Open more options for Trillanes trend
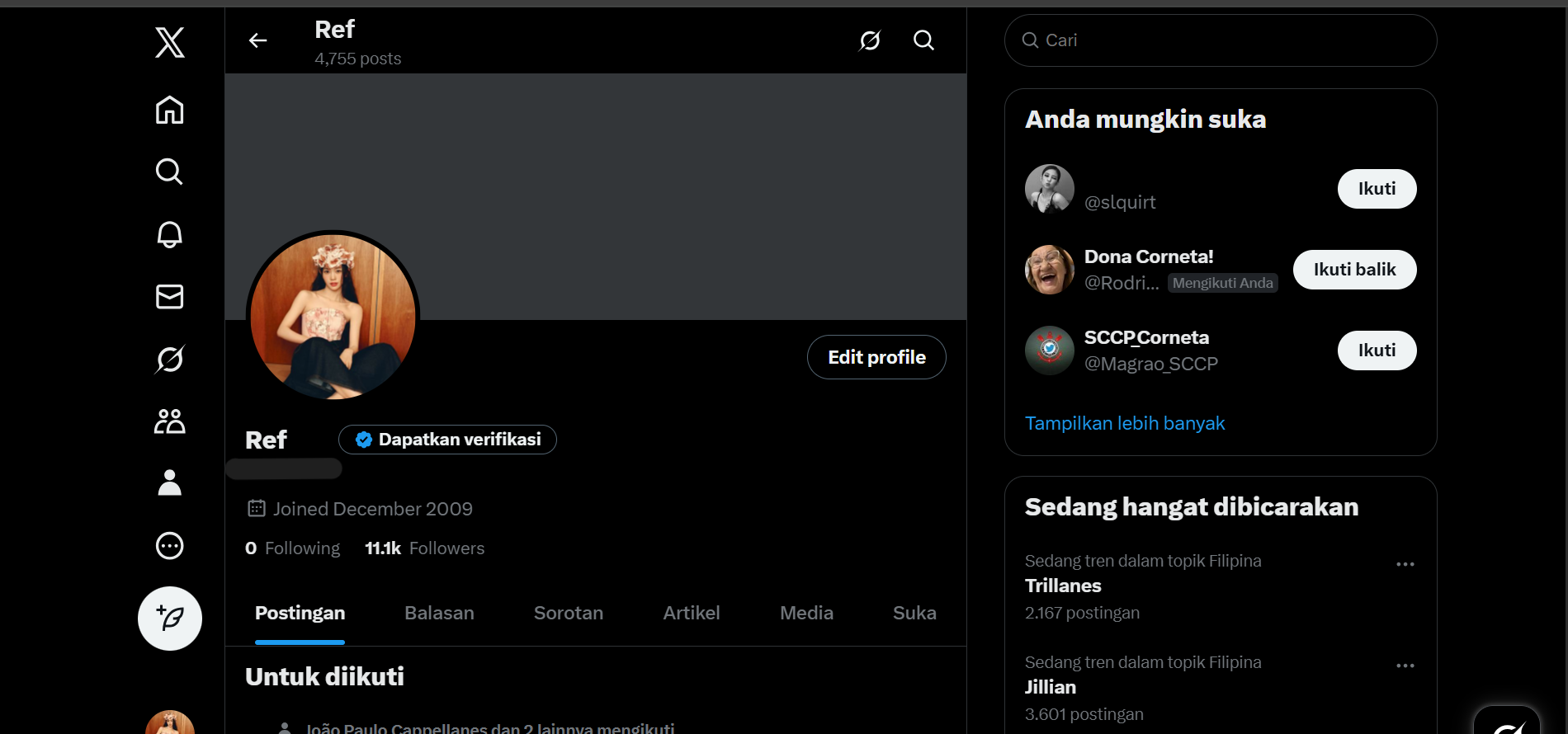1568x734 pixels. 1405,564
